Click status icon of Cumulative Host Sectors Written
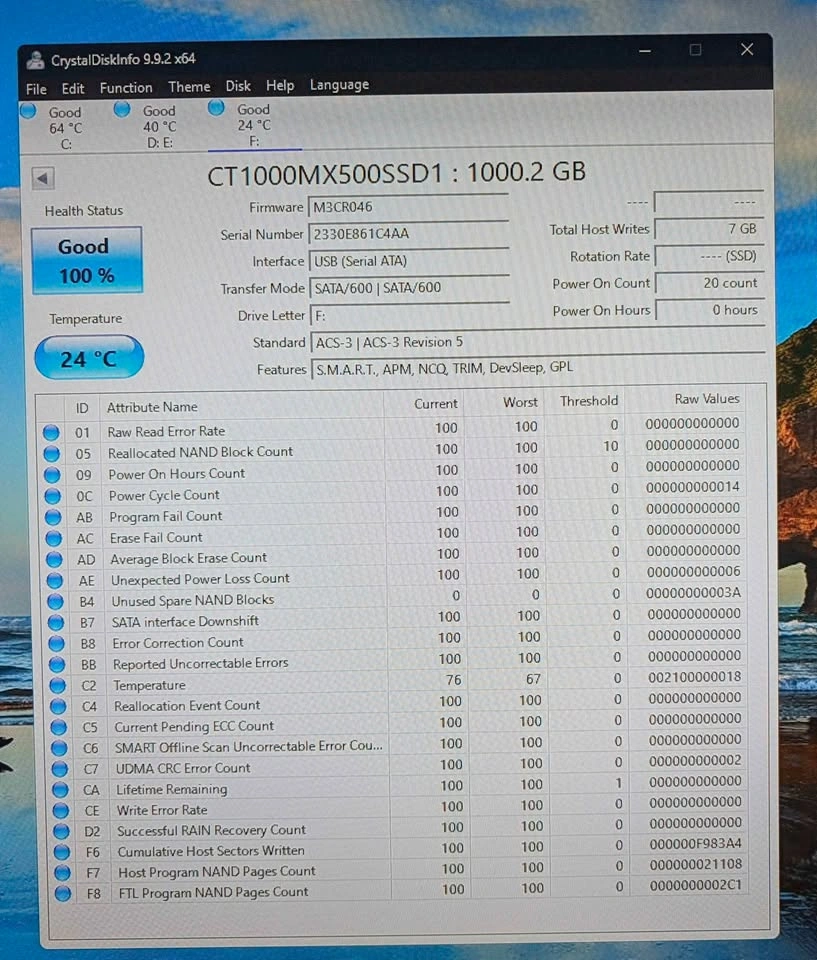The width and height of the screenshot is (817, 960). point(62,853)
